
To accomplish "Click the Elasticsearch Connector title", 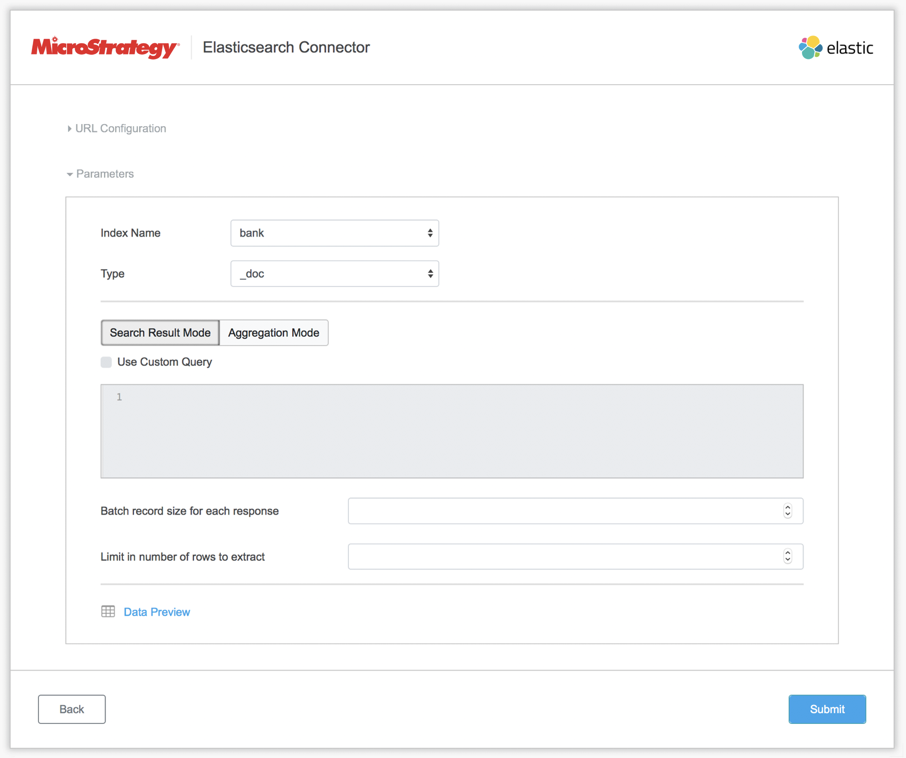I will click(x=286, y=48).
